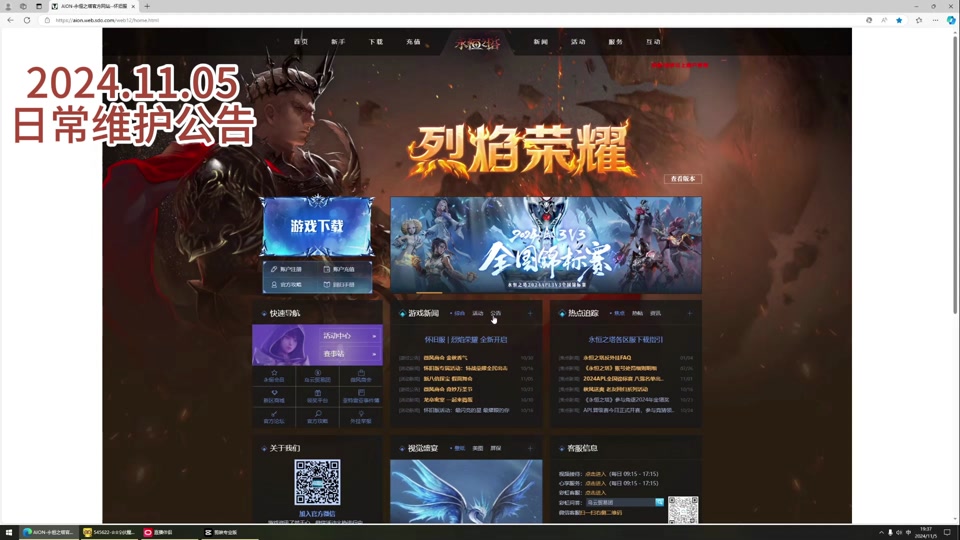Screen dimensions: 960x540
Task: Open the 服务 navigation menu item
Action: click(615, 42)
